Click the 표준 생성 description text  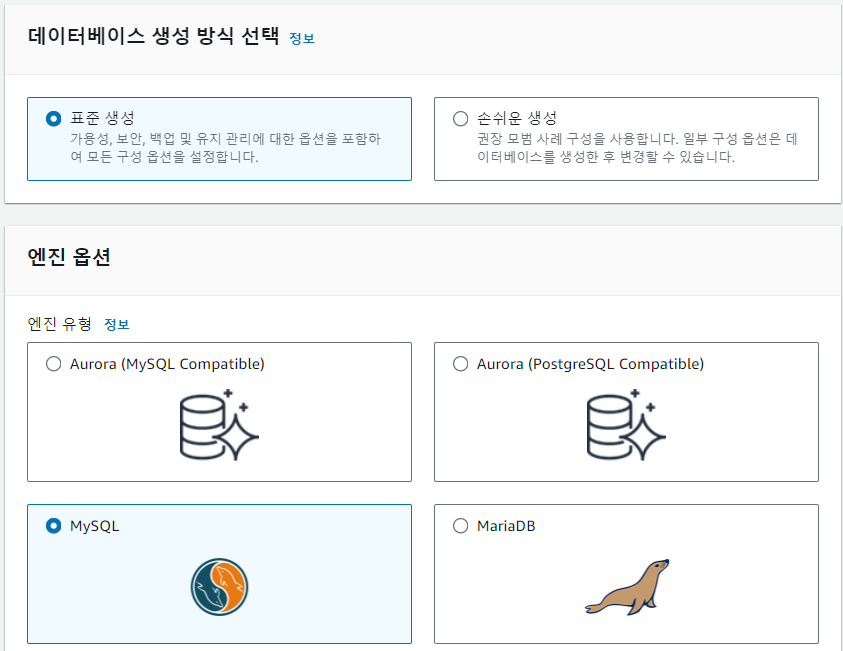pos(225,148)
